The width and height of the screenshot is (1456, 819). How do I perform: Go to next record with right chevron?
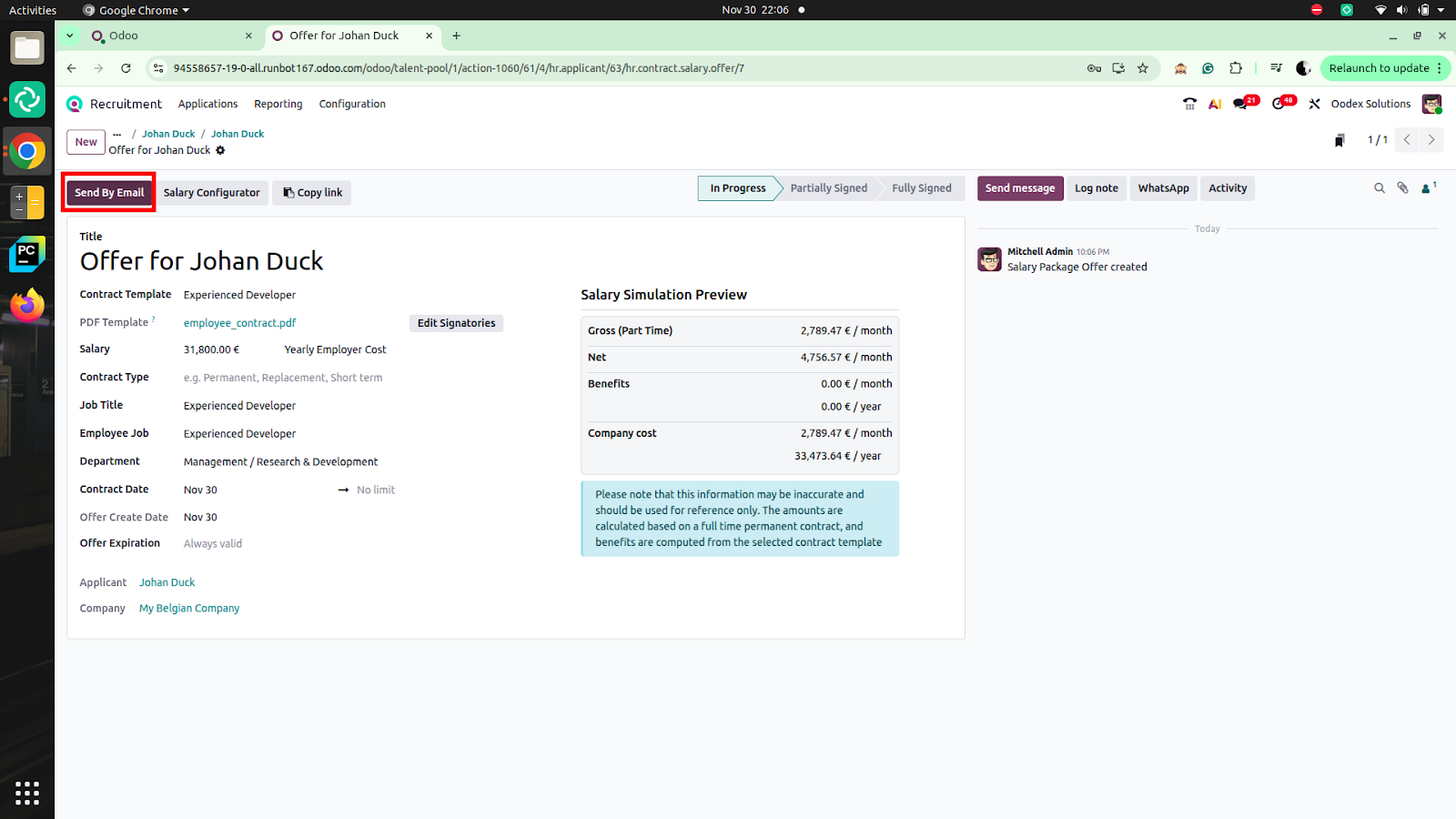tap(1431, 140)
